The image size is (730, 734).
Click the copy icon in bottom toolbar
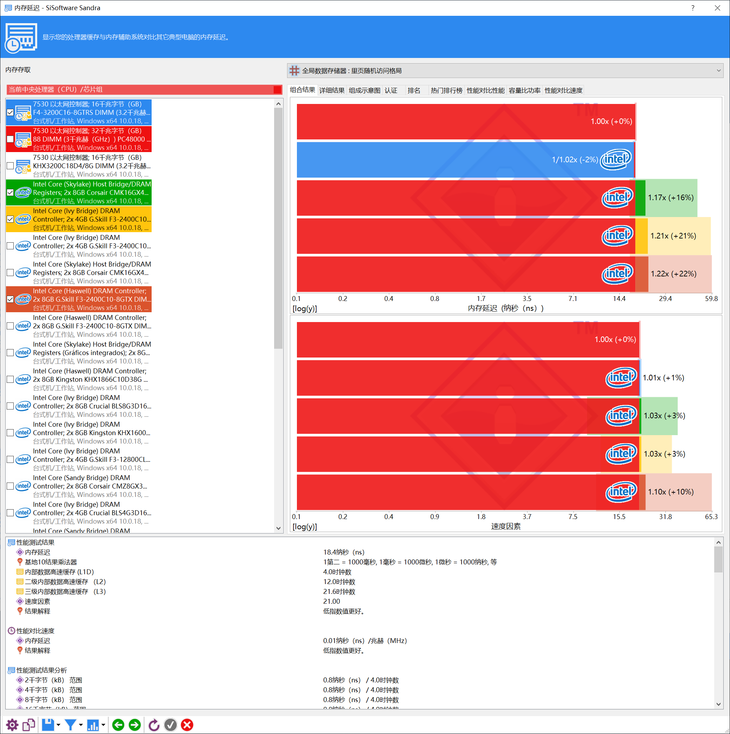point(29,724)
